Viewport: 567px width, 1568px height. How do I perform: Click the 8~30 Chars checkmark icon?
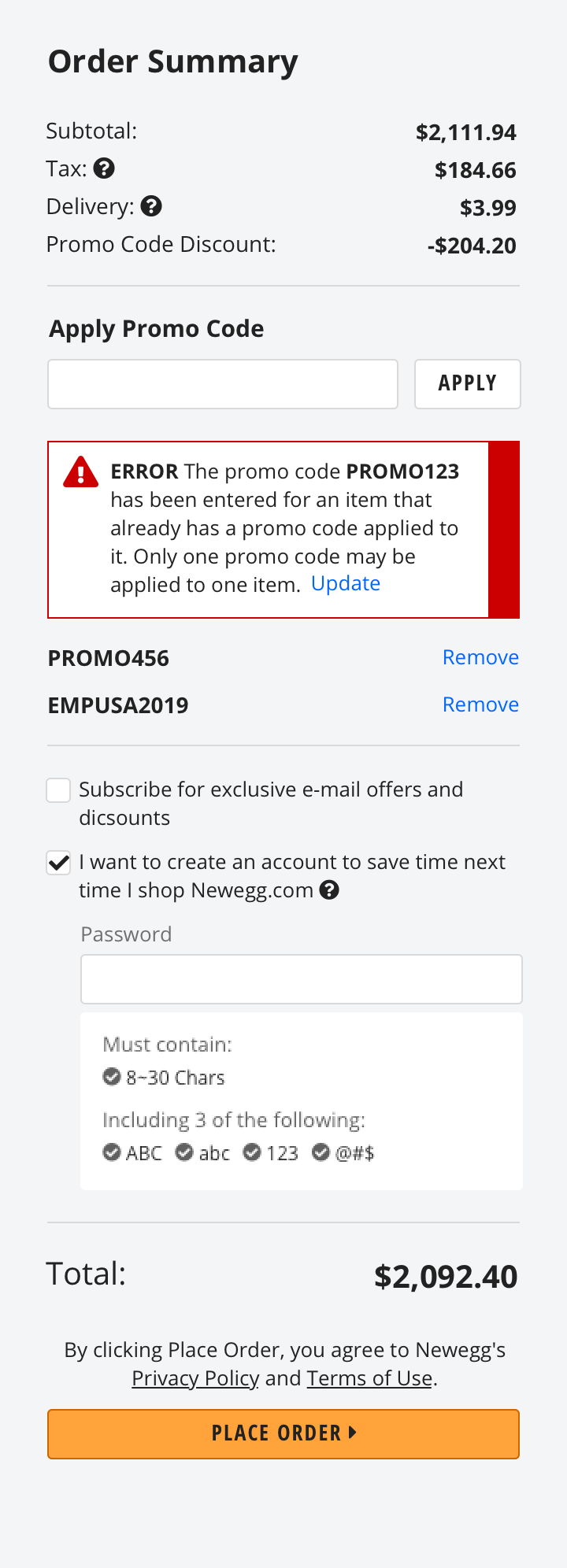pyautogui.click(x=112, y=1077)
